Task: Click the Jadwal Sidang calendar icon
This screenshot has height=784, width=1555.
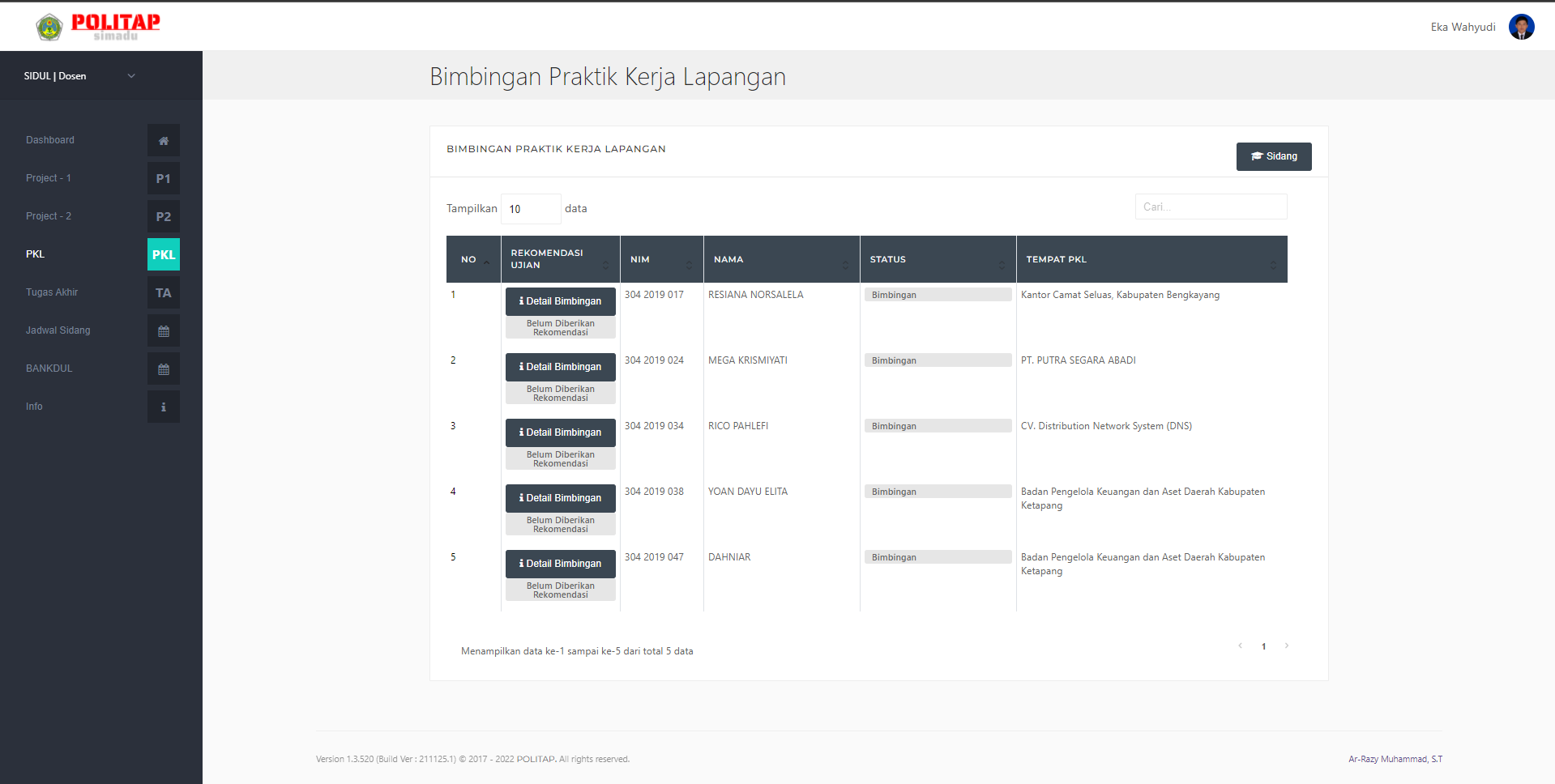Action: [163, 330]
